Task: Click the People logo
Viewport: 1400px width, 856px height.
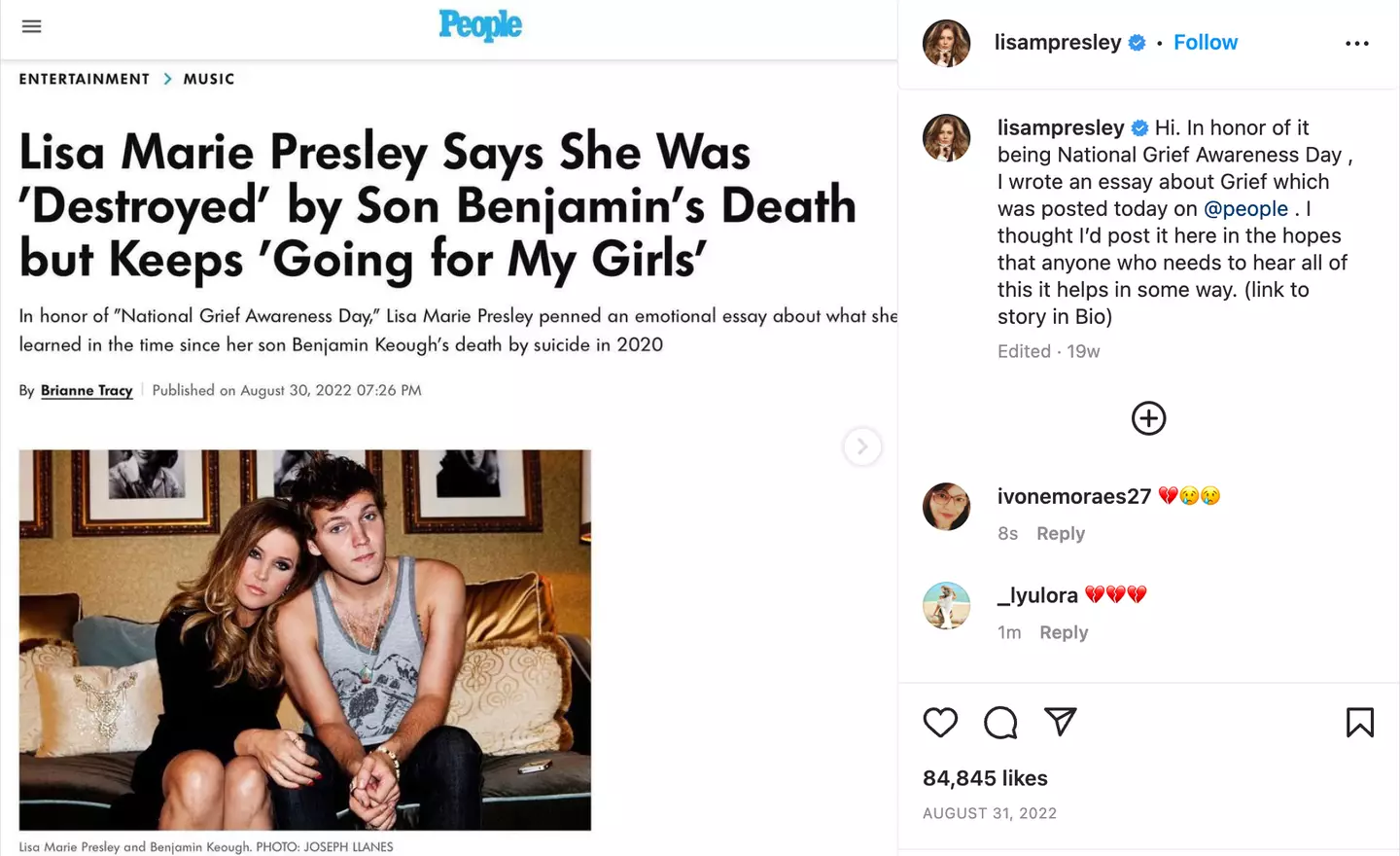Action: click(480, 25)
